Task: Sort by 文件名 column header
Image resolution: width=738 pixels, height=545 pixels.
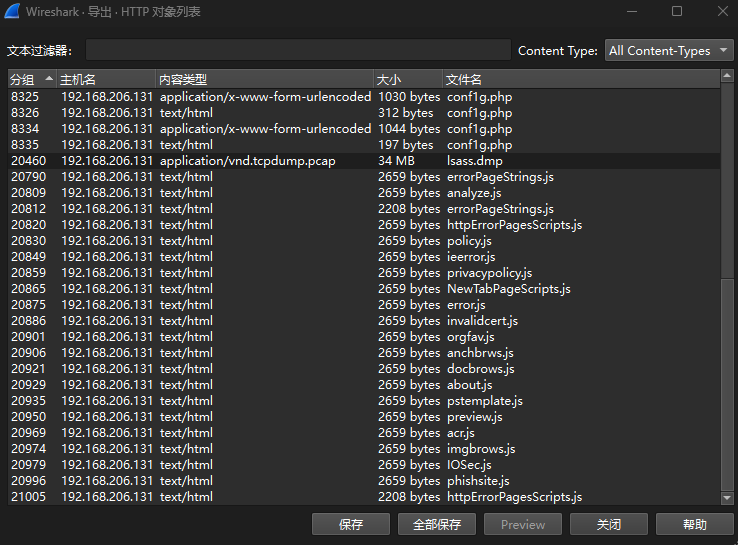Action: [x=581, y=80]
